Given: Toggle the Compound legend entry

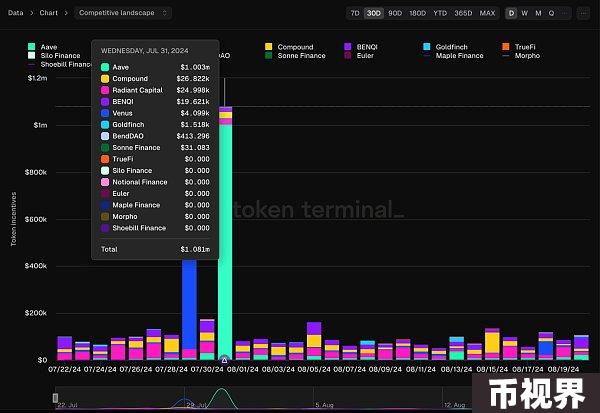Looking at the screenshot, I should click(x=289, y=47).
